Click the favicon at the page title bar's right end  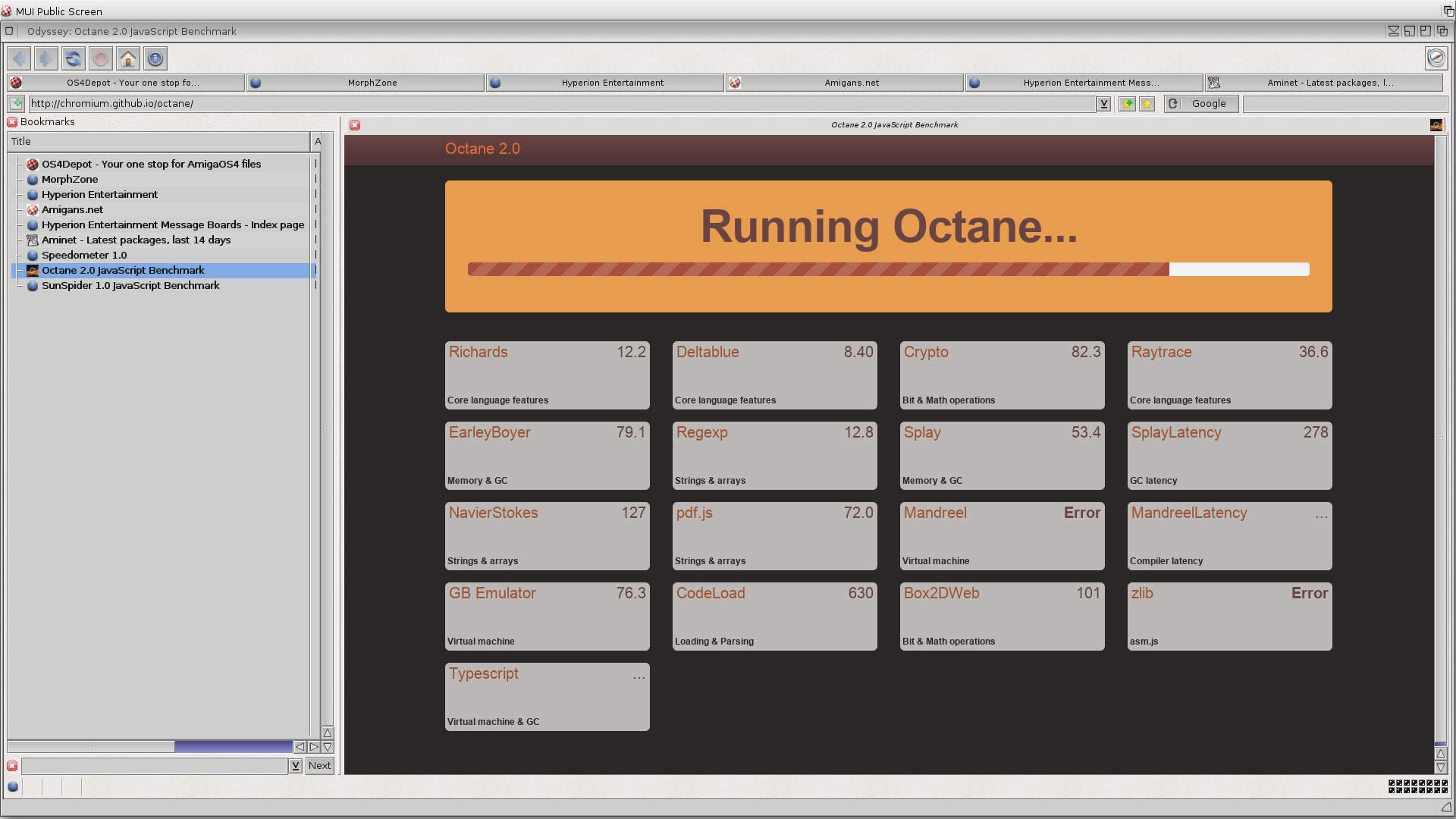tap(1436, 125)
